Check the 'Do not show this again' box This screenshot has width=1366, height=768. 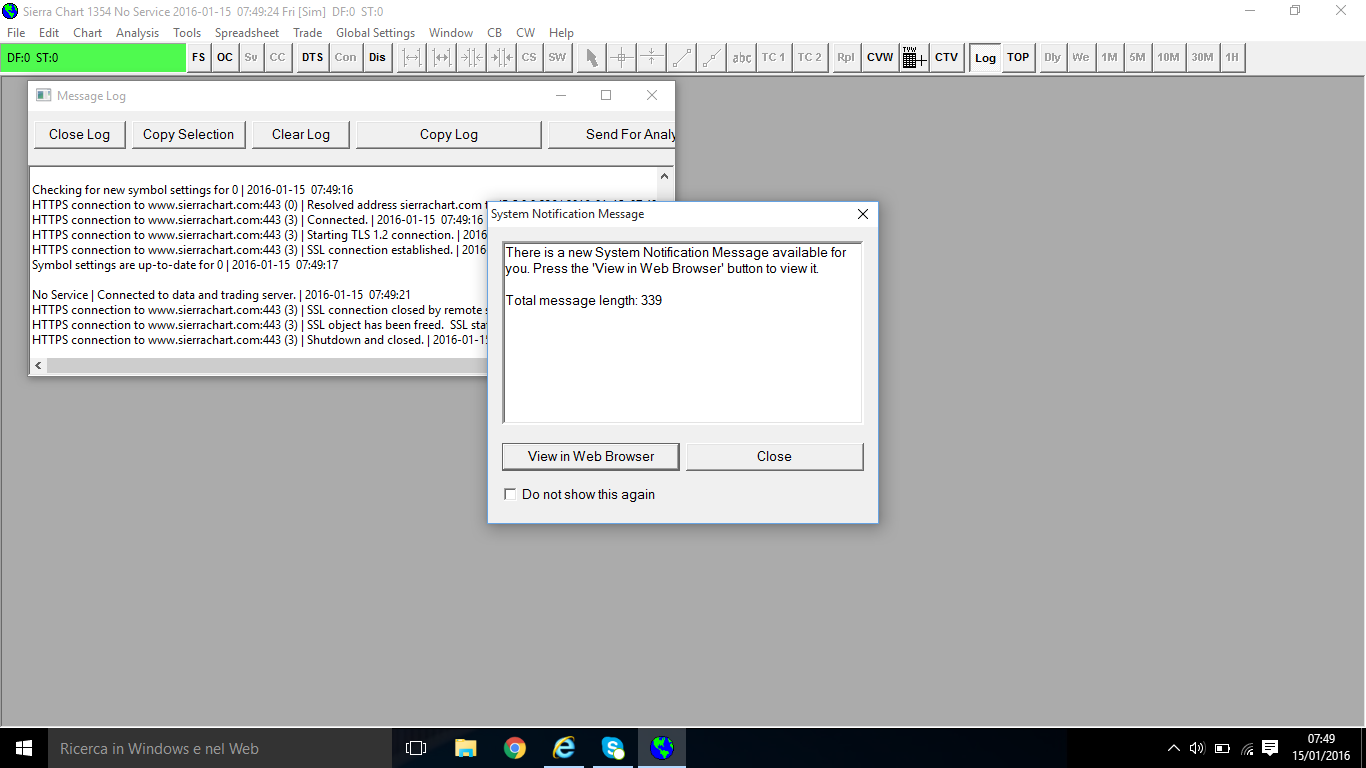pos(511,494)
